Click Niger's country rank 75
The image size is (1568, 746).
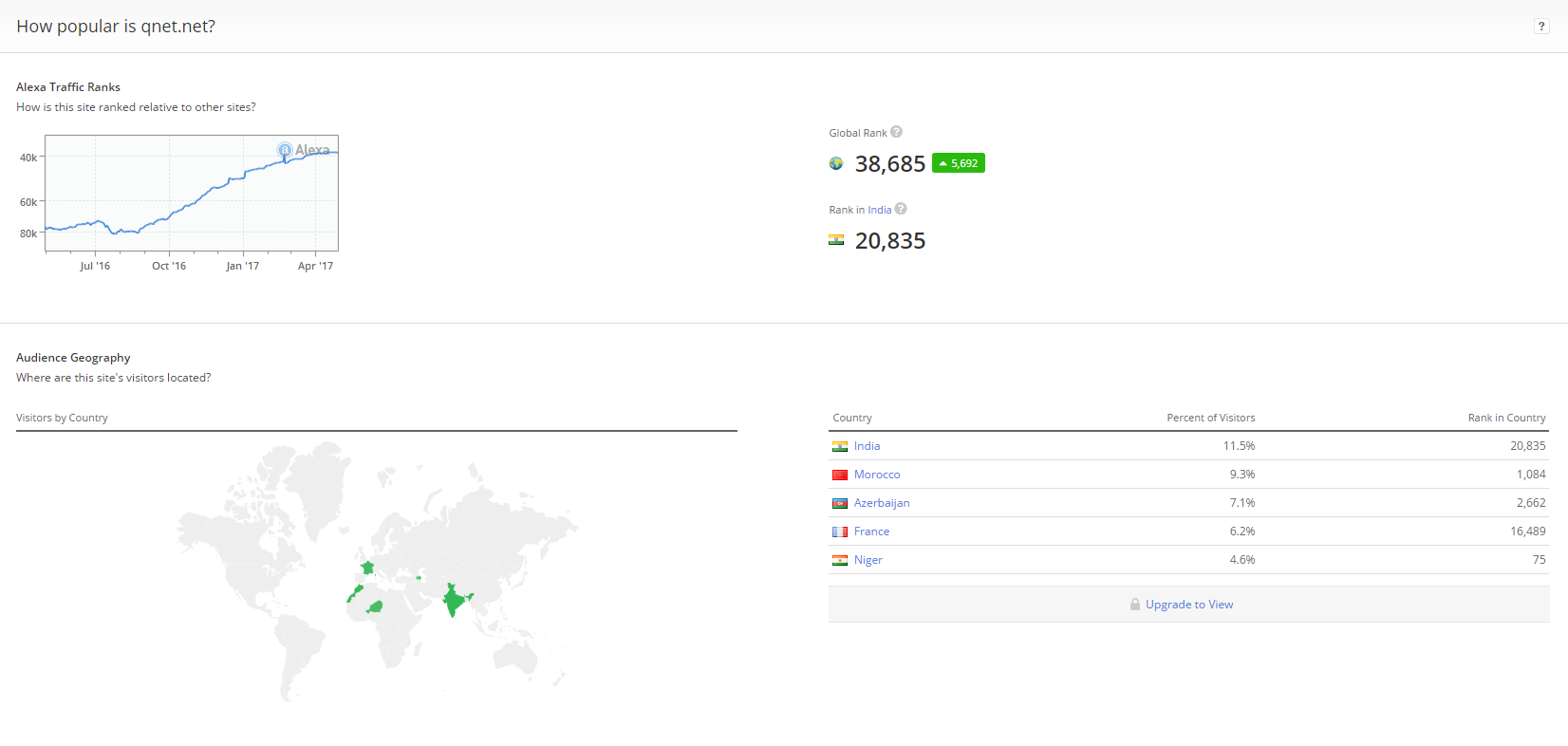click(1540, 560)
